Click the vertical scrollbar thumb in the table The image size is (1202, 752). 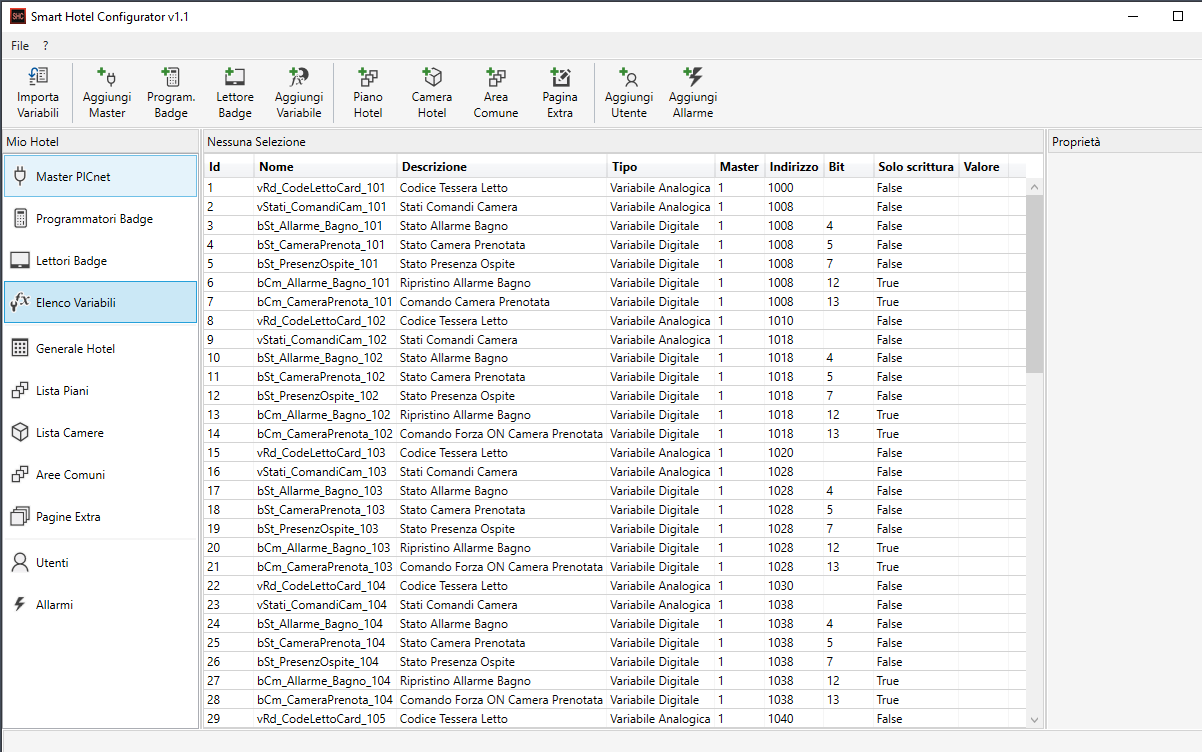pyautogui.click(x=1035, y=284)
